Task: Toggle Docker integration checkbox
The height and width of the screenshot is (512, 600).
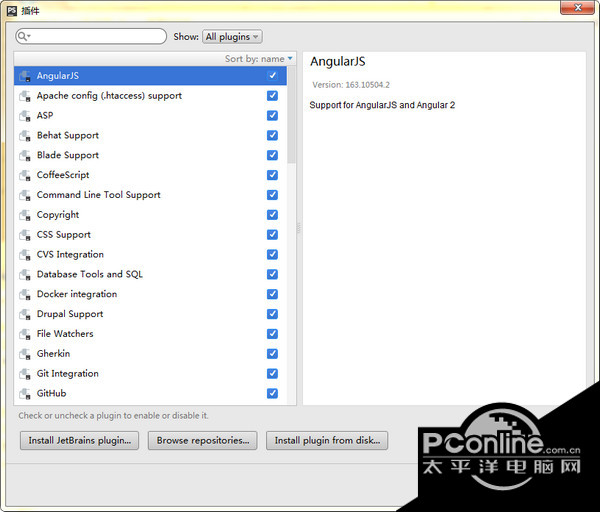Action: 272,294
